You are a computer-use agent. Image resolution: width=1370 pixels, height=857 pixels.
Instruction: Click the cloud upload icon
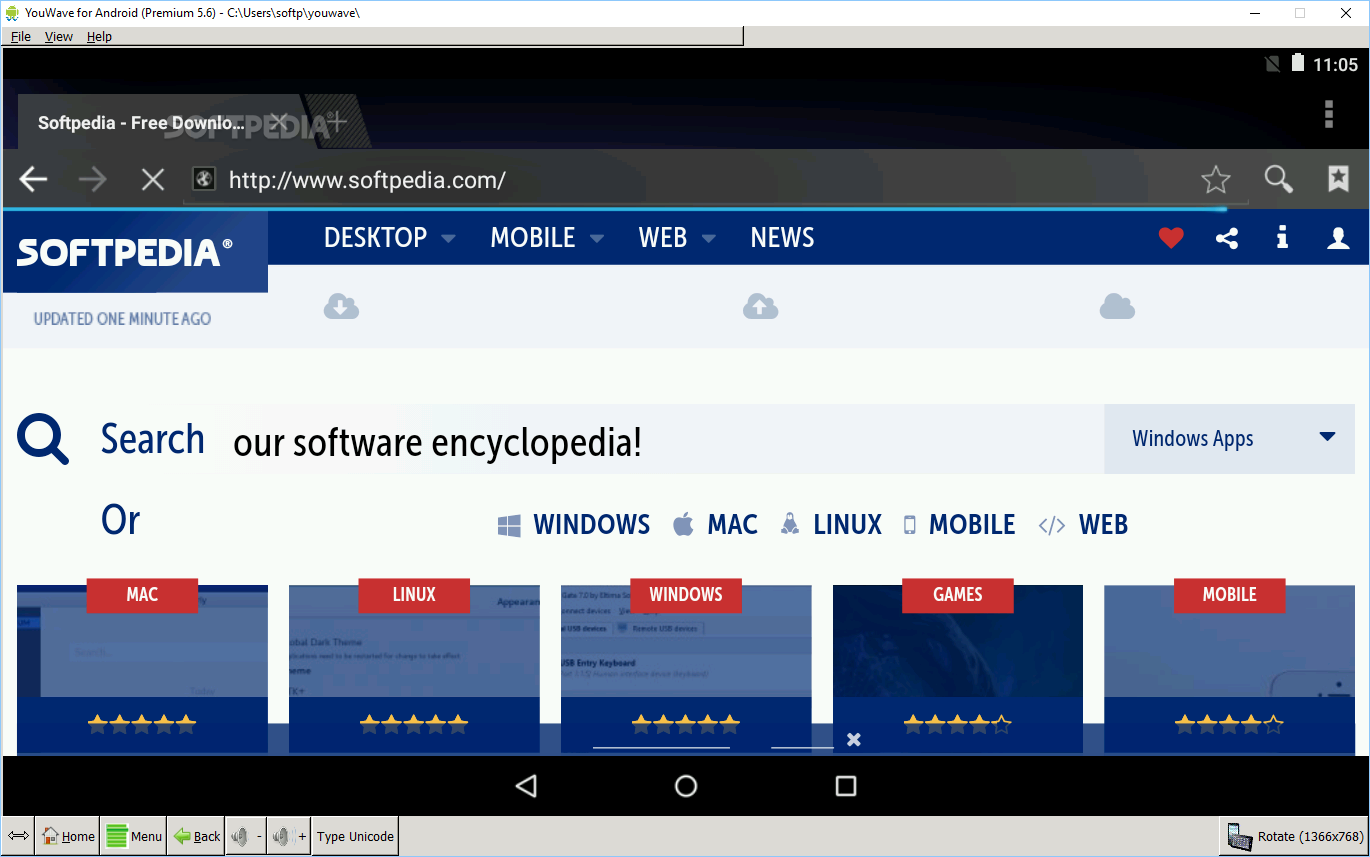(x=760, y=306)
